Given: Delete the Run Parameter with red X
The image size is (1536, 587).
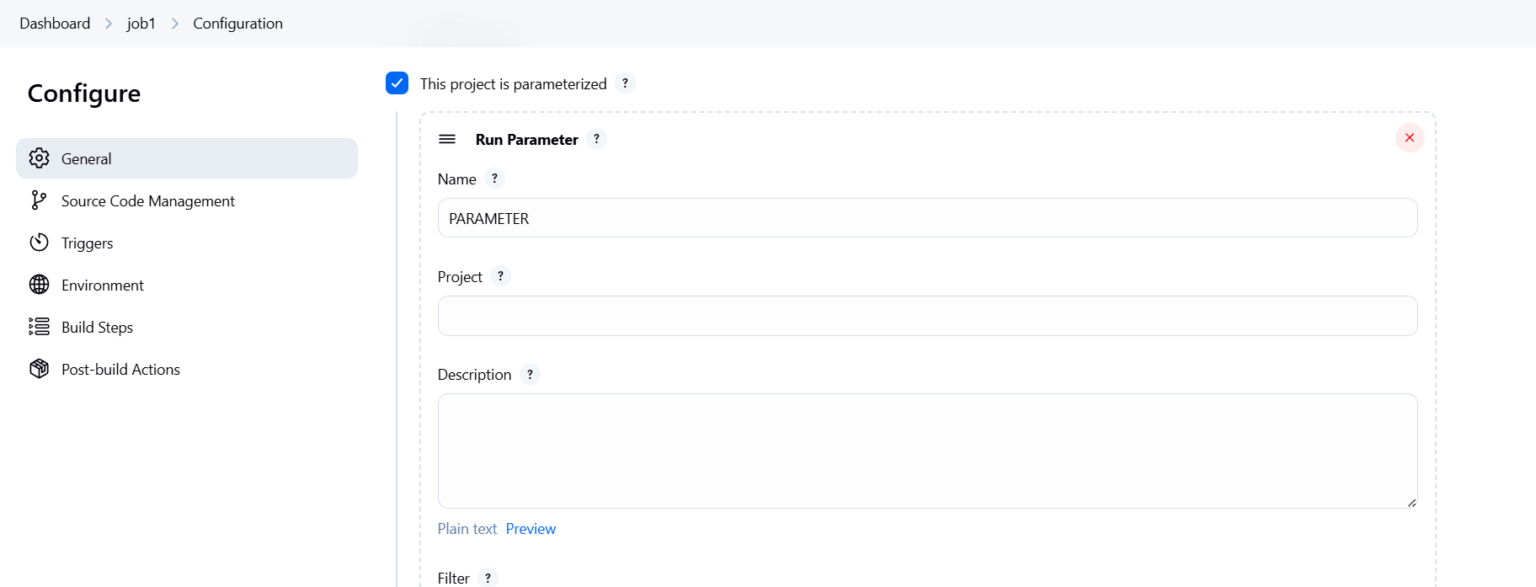Looking at the screenshot, I should [x=1409, y=137].
